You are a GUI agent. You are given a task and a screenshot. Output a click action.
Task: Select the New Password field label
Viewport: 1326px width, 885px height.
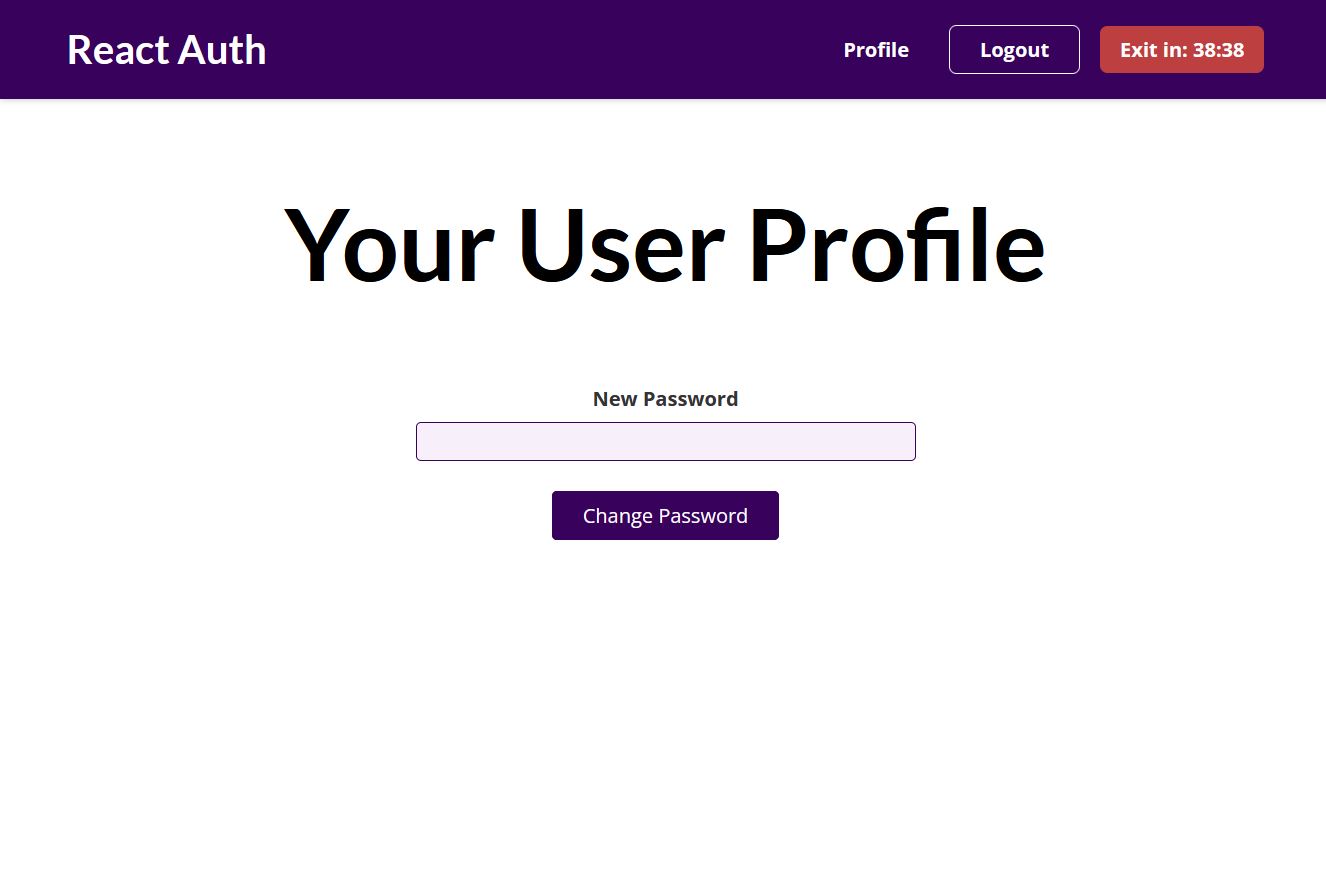pos(665,398)
